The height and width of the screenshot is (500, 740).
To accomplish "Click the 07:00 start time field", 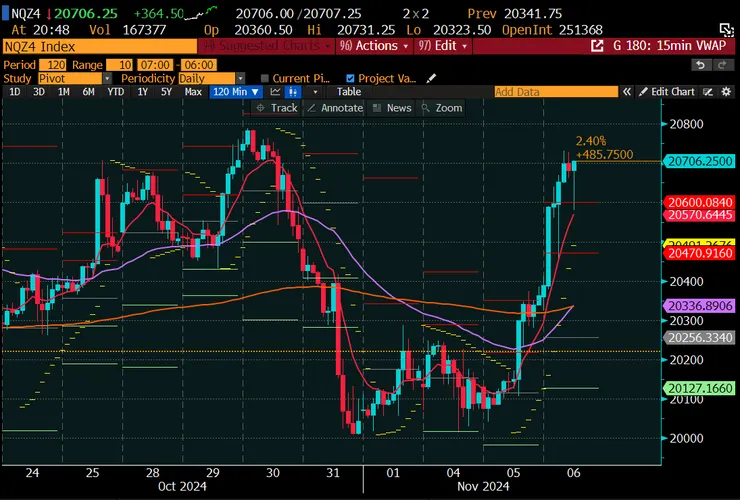I will tap(155, 65).
